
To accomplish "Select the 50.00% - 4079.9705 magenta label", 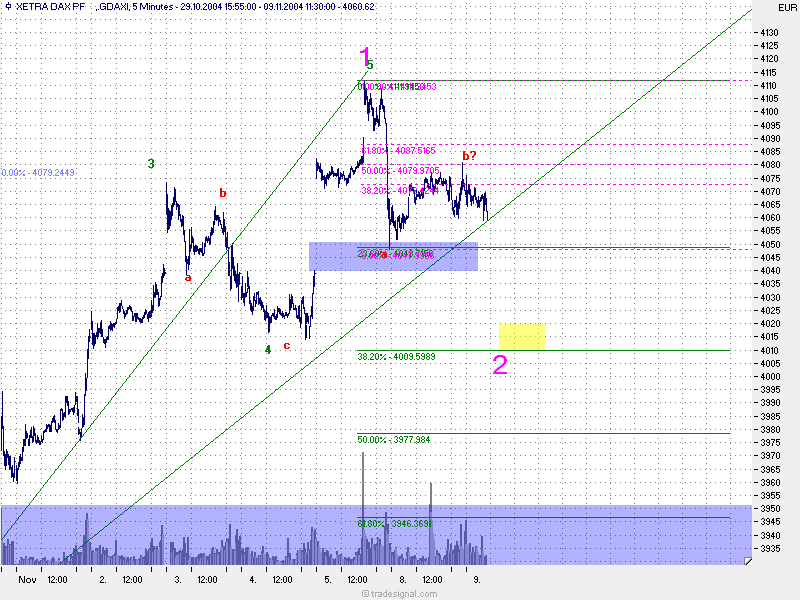I will 401,170.
